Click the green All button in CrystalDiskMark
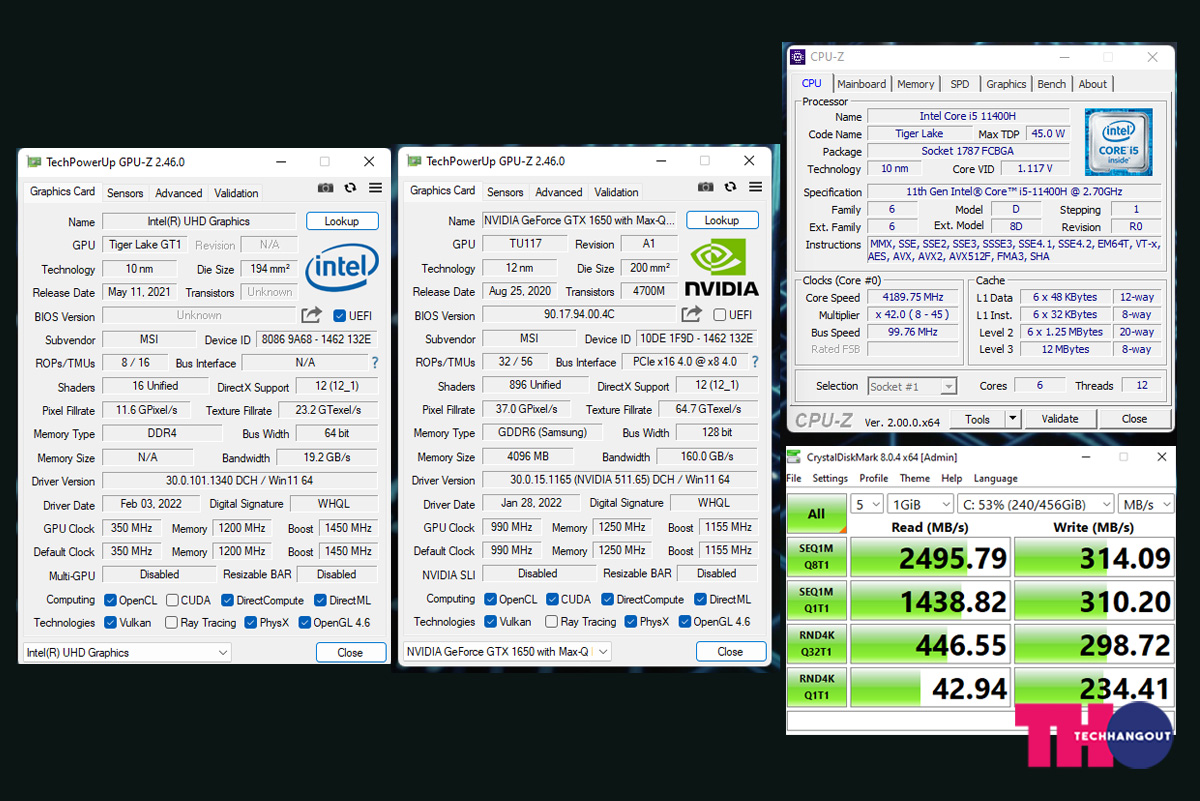Screen dimensions: 1200x801 pos(816,514)
